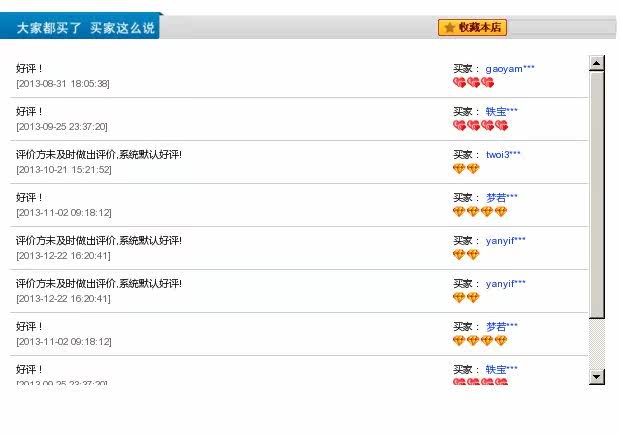Click the vertical scrollbar thumb

coord(596,194)
